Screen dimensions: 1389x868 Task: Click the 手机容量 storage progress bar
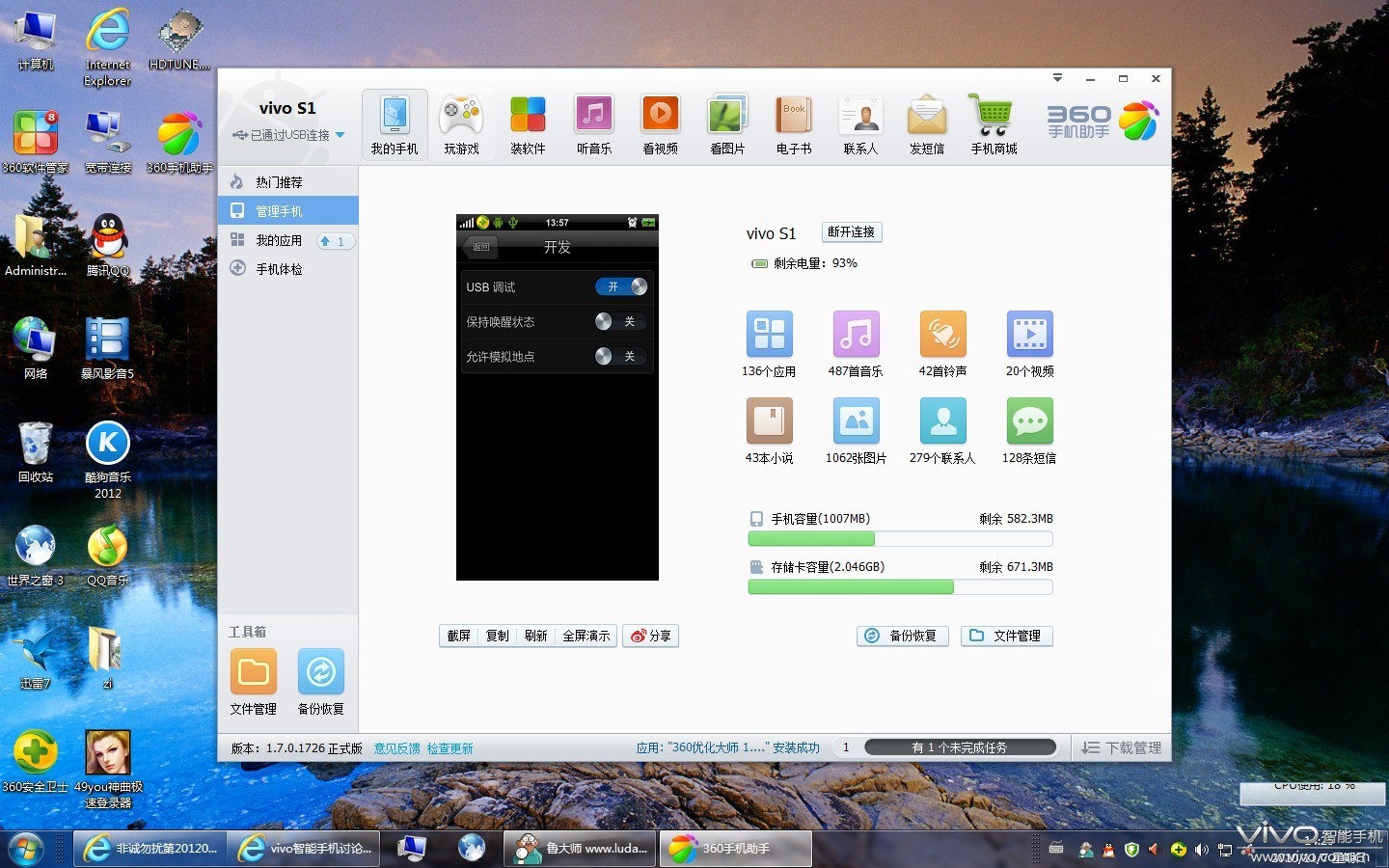[x=900, y=539]
